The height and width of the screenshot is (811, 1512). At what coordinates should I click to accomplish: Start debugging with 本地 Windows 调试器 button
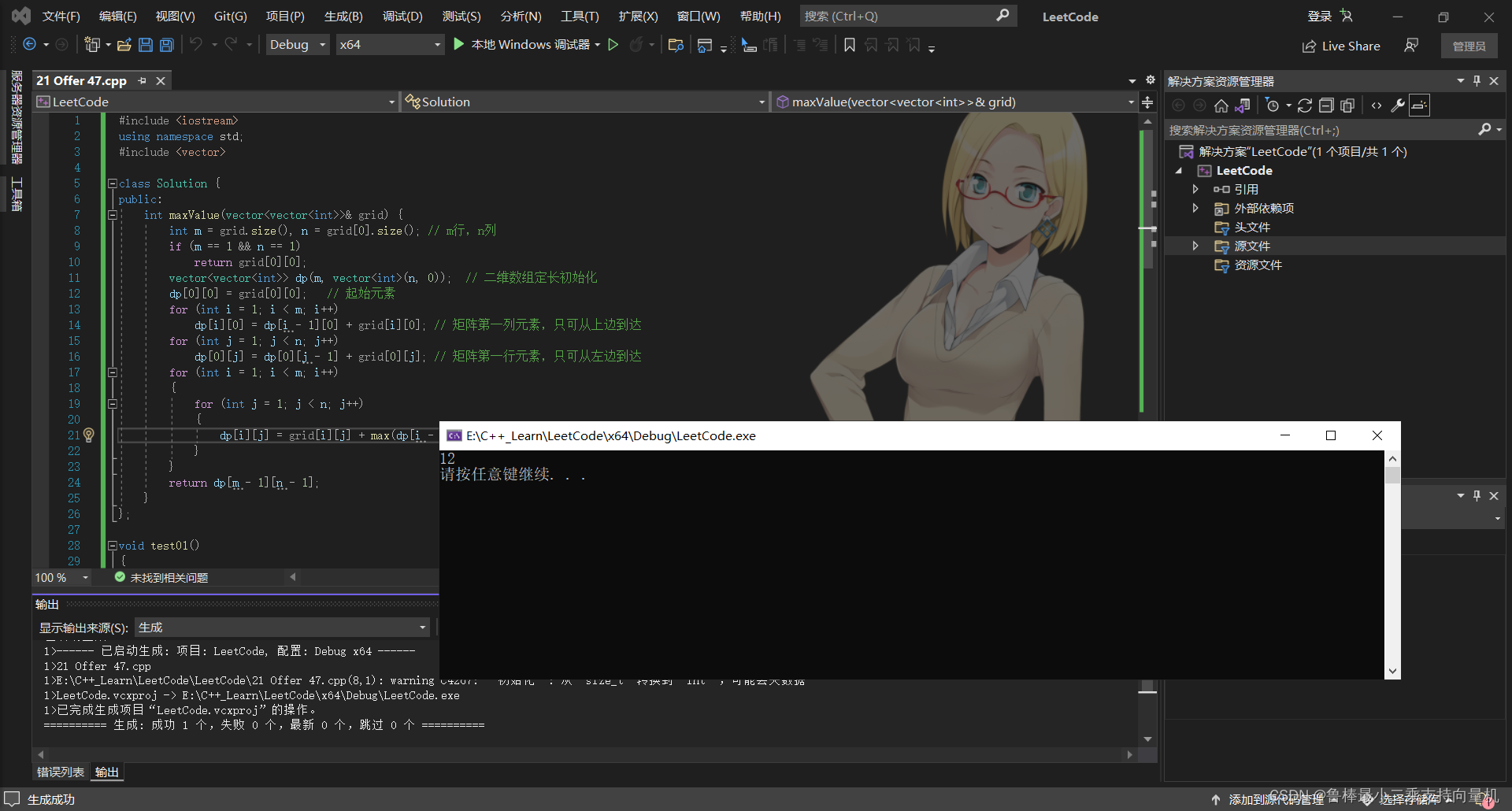[x=527, y=45]
